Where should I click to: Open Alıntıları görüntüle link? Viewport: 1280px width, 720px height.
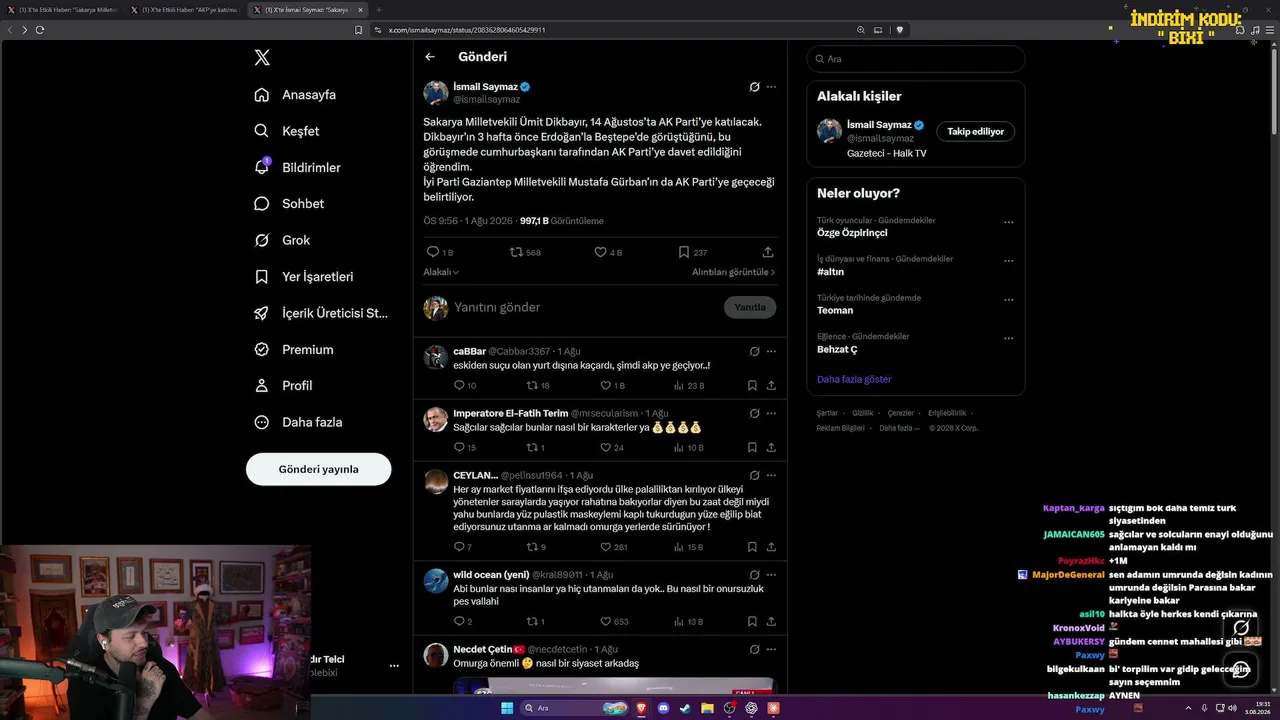(733, 272)
